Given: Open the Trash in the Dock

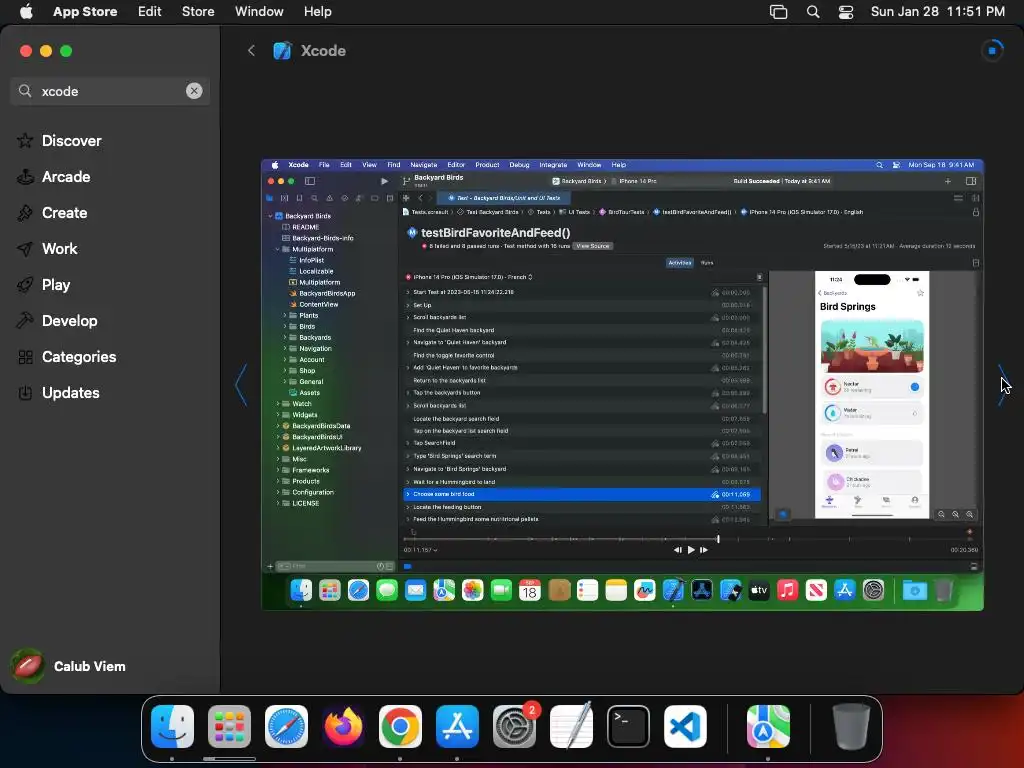Looking at the screenshot, I should (851, 726).
